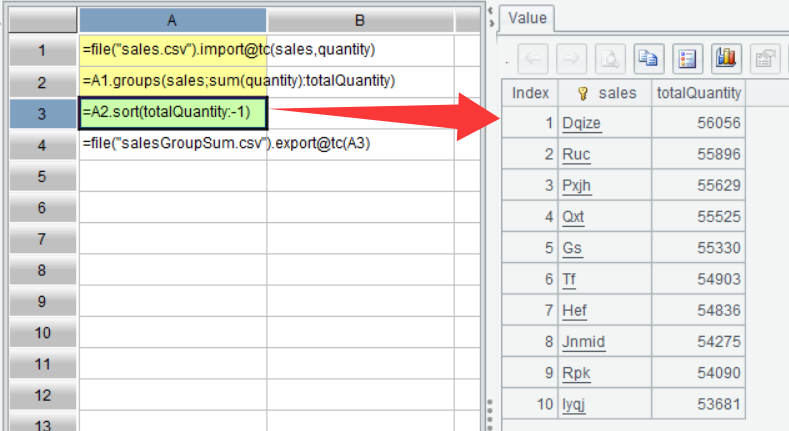Click the Index column header
The width and height of the screenshot is (789, 431).
(x=530, y=93)
